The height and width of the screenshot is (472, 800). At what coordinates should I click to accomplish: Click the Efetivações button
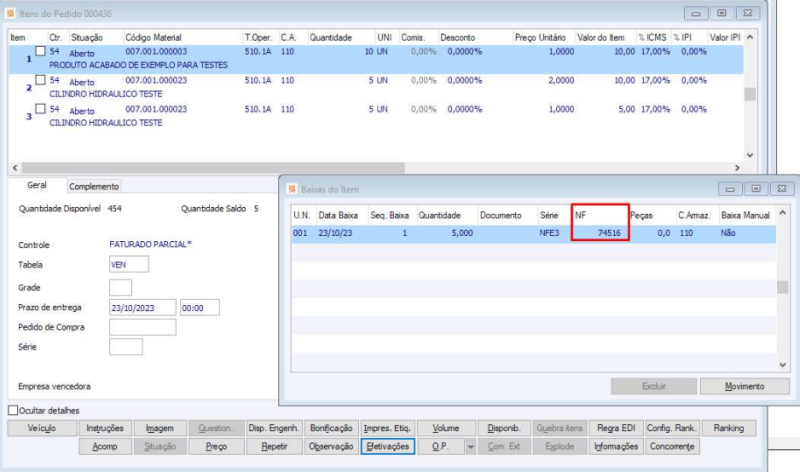388,446
